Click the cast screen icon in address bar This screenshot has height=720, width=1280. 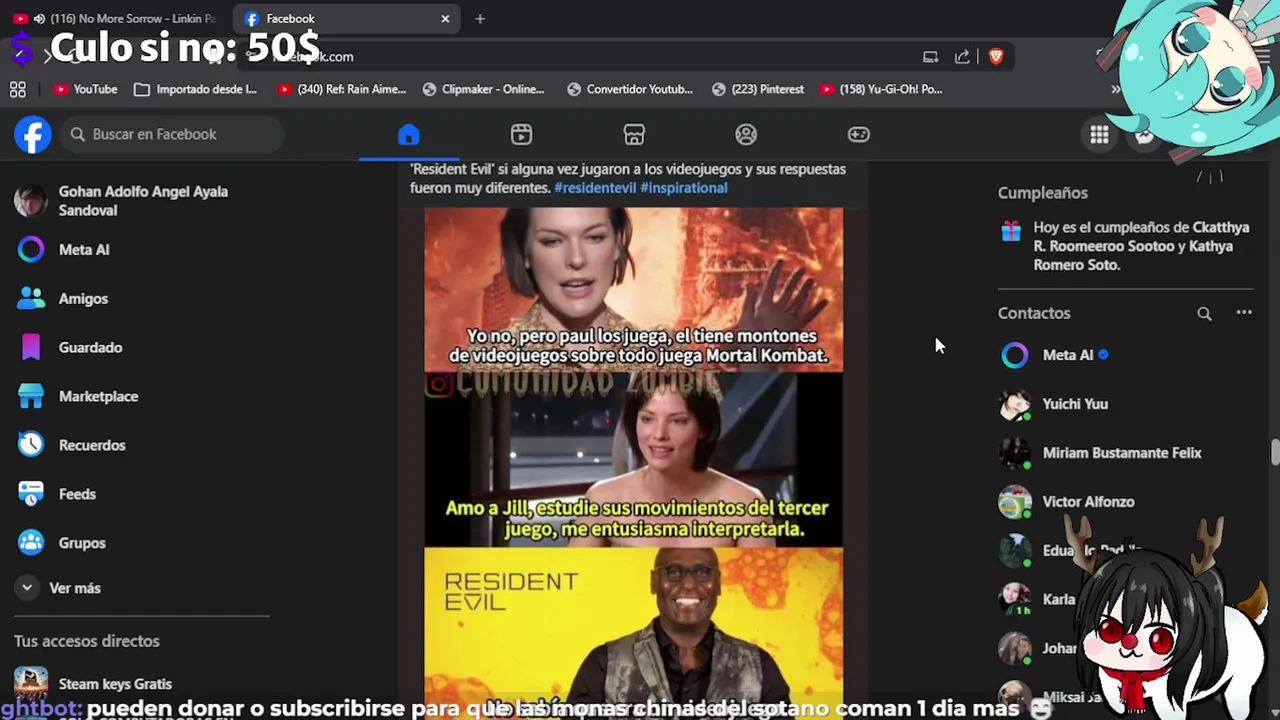[x=930, y=57]
